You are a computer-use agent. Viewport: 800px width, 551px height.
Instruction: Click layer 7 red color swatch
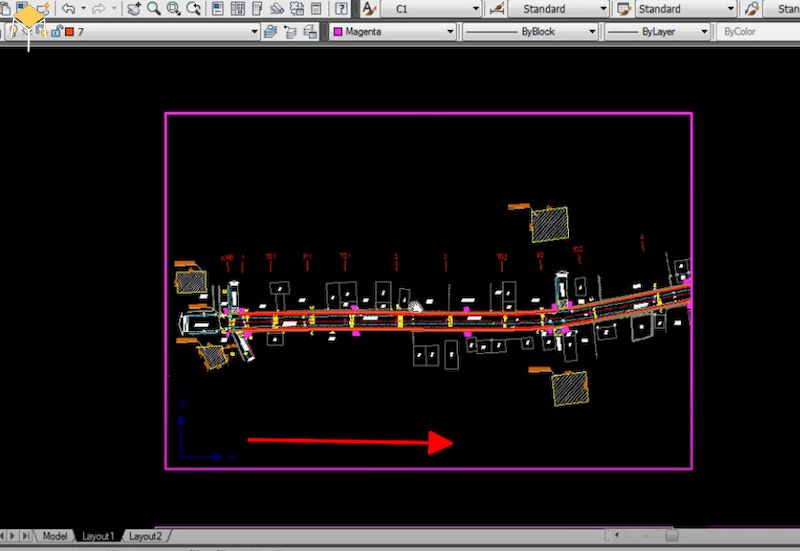(x=70, y=32)
